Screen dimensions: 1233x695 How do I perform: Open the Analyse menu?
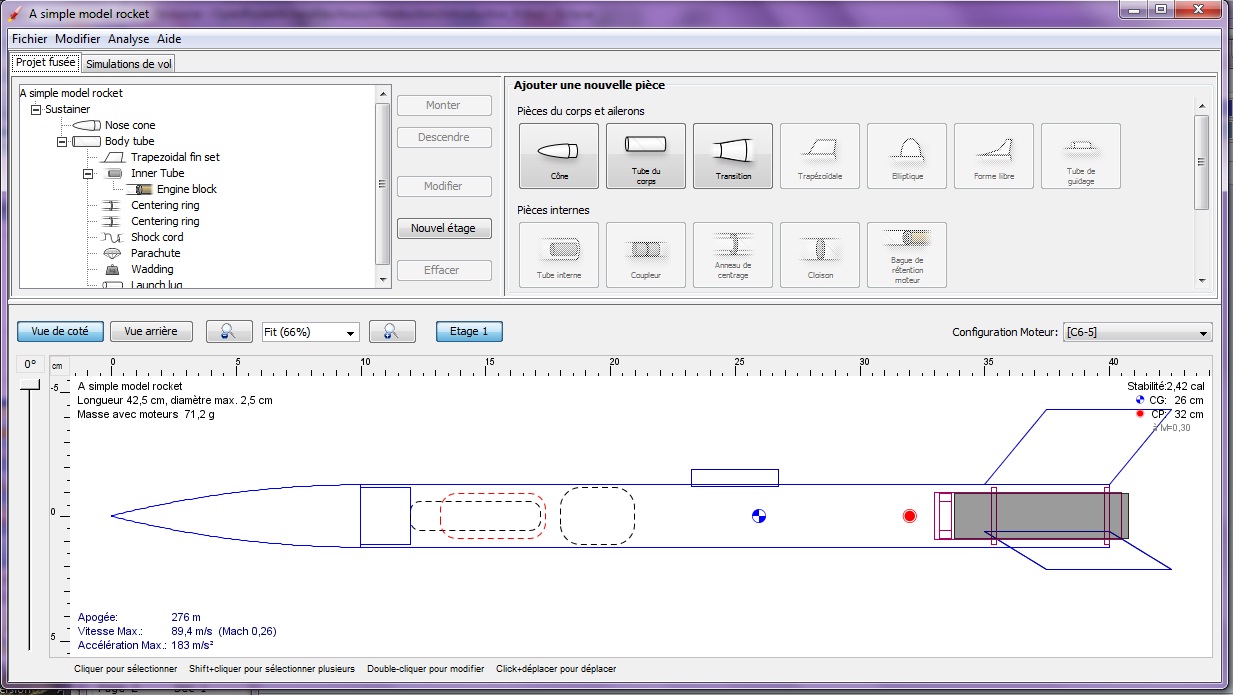(x=128, y=39)
